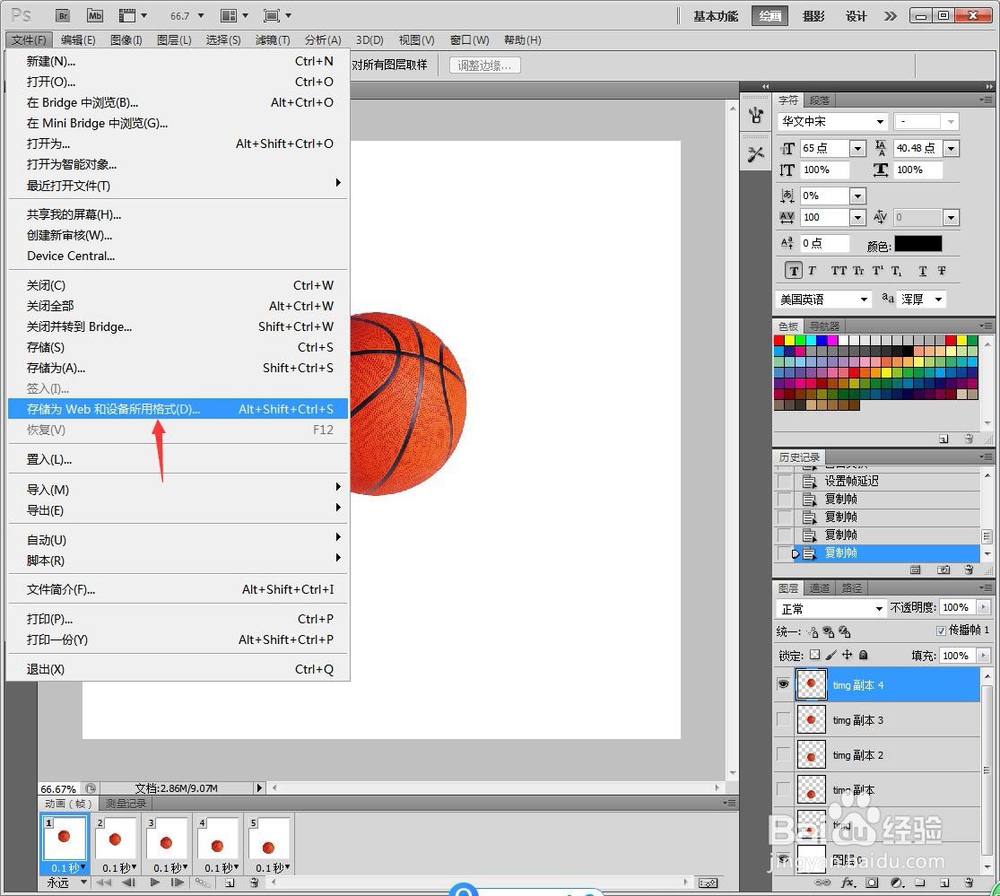The image size is (1000, 896).
Task: Choose 存储为(A)... from File menu
Action: [178, 368]
